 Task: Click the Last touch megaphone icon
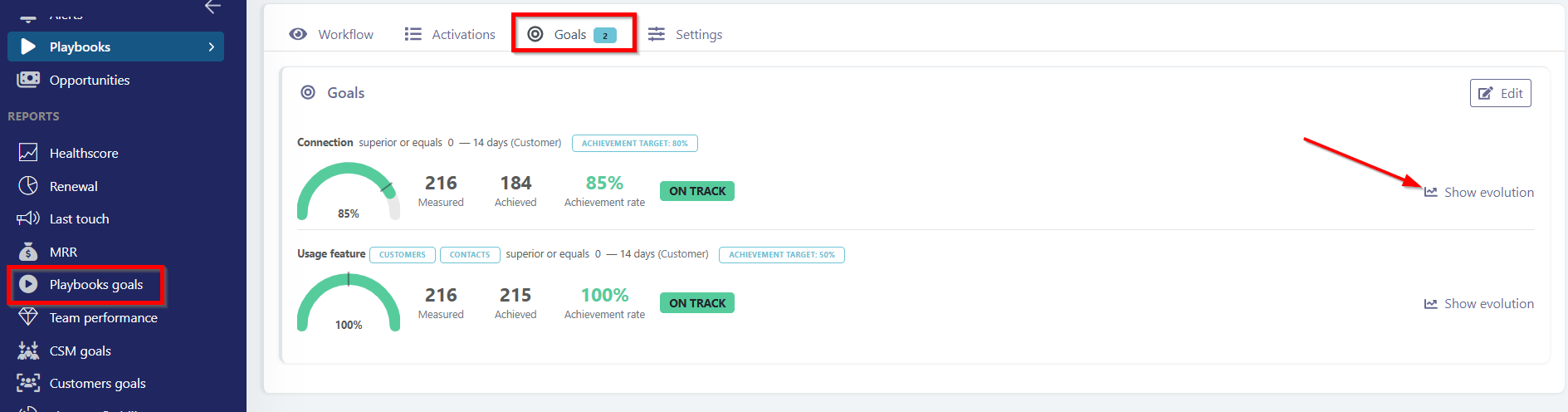point(28,218)
